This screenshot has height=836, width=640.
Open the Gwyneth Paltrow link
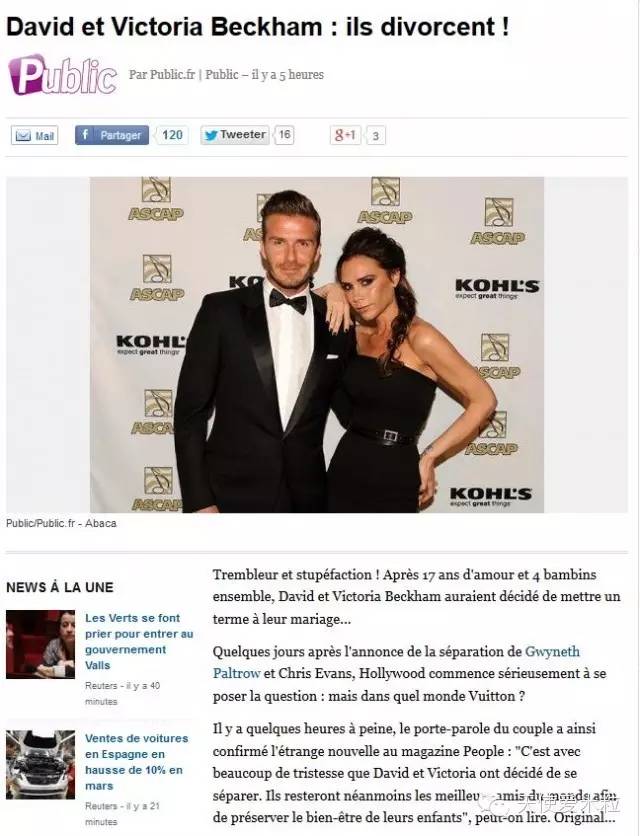(x=396, y=662)
